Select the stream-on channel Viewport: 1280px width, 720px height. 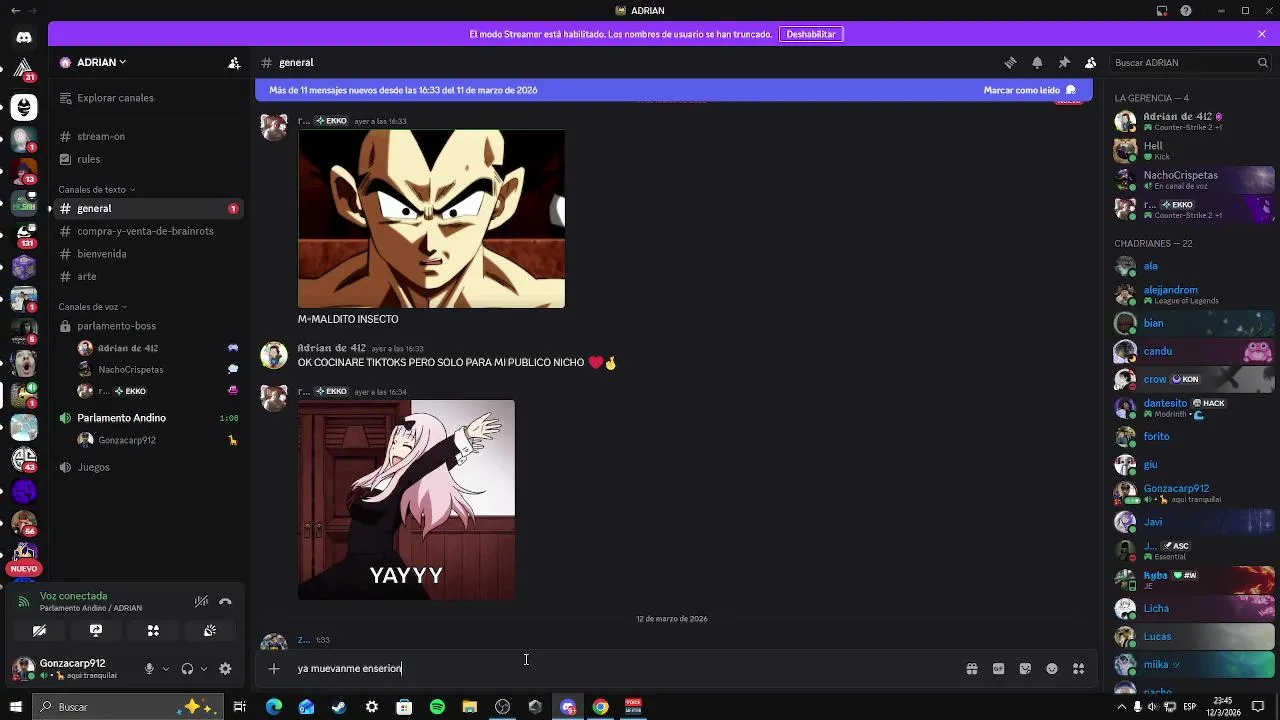(x=148, y=136)
